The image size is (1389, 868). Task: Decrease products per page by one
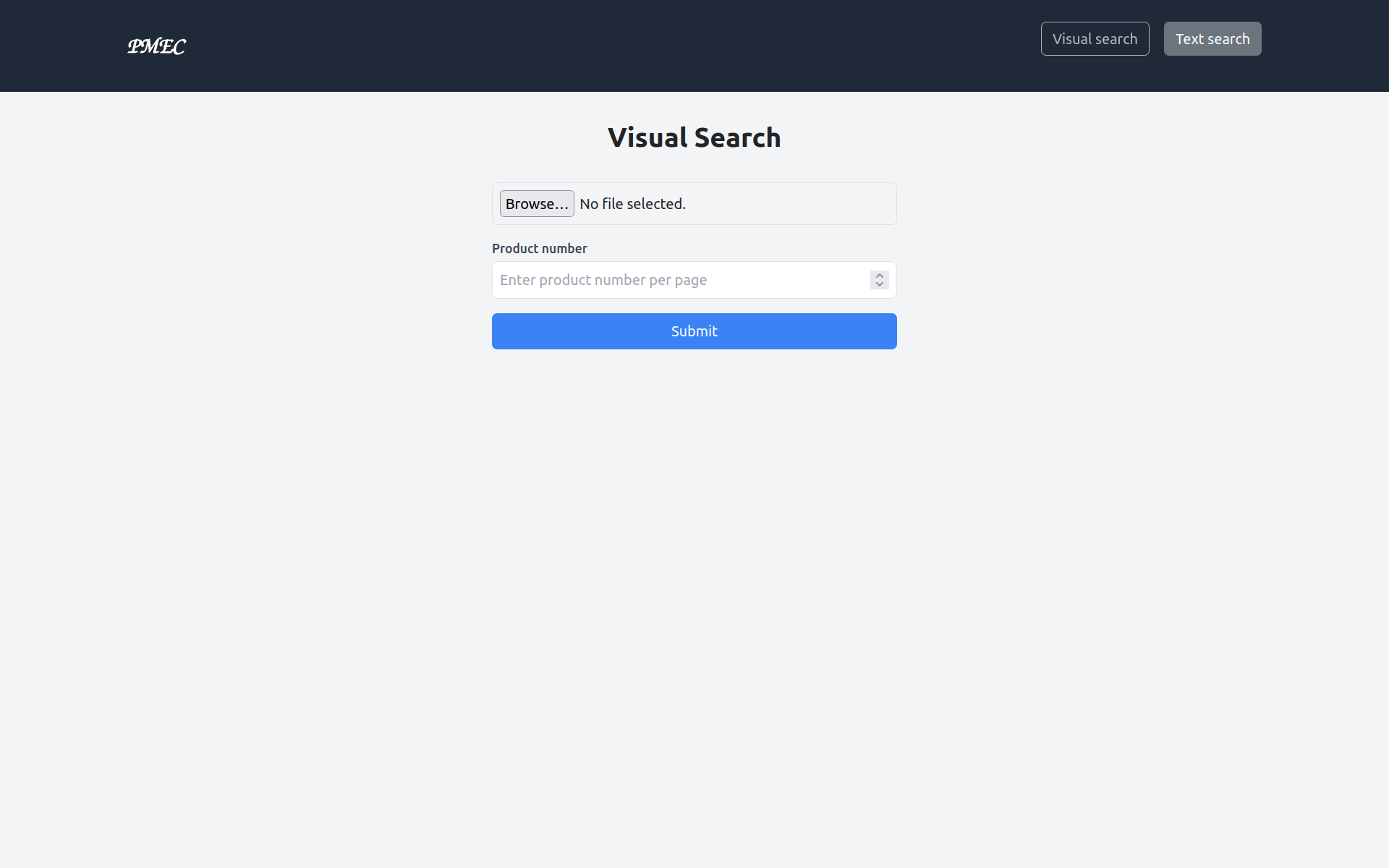pos(879,284)
